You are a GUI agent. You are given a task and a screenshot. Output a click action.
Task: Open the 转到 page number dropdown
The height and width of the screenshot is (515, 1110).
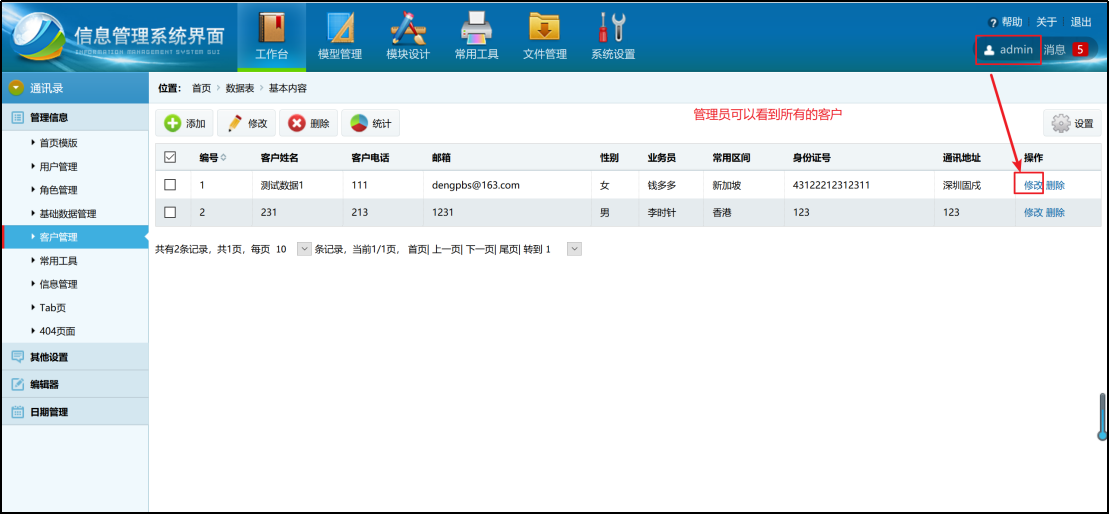tap(575, 249)
